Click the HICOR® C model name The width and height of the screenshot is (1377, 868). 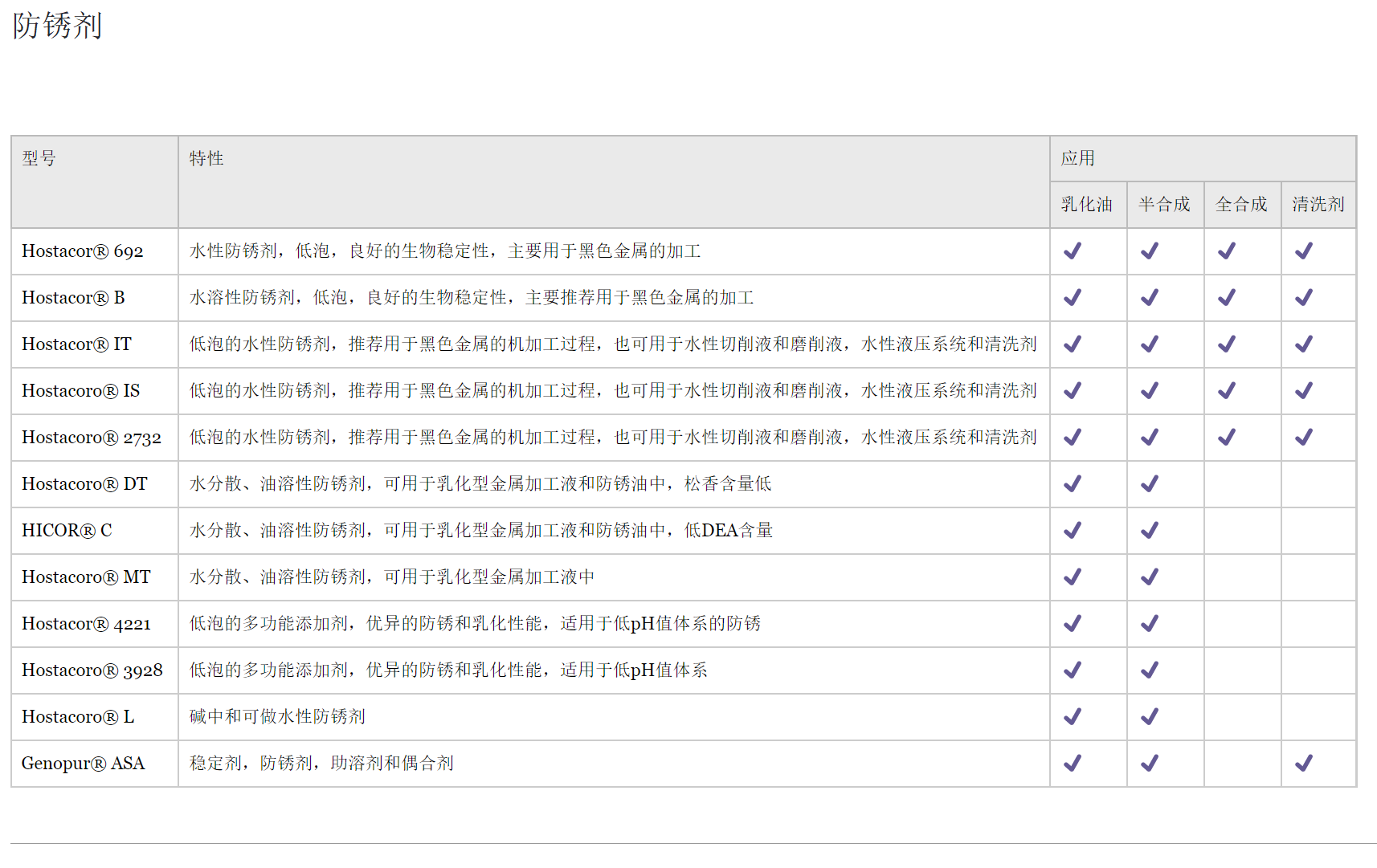point(67,531)
